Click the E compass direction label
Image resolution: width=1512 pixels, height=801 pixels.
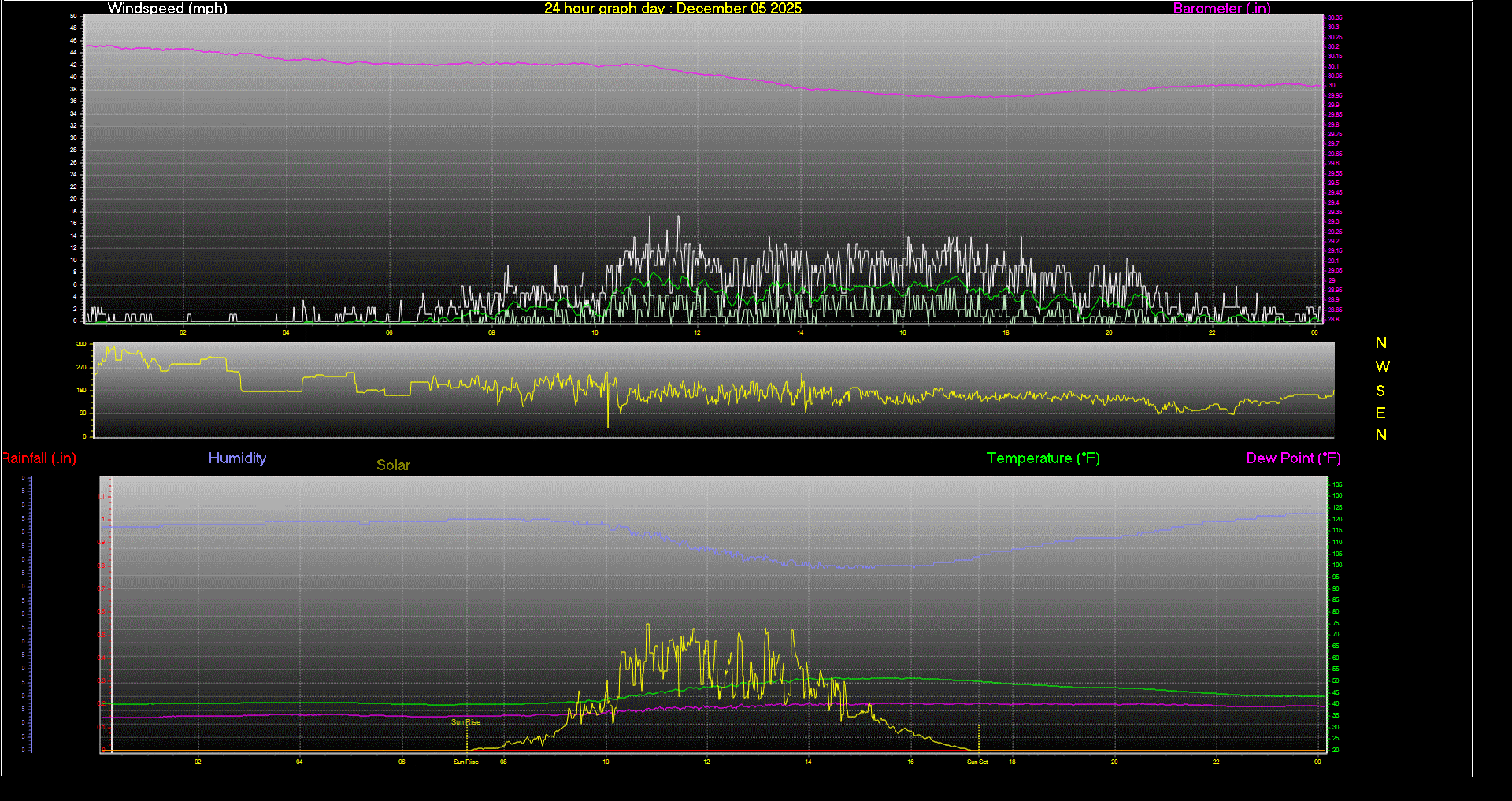click(x=1380, y=413)
